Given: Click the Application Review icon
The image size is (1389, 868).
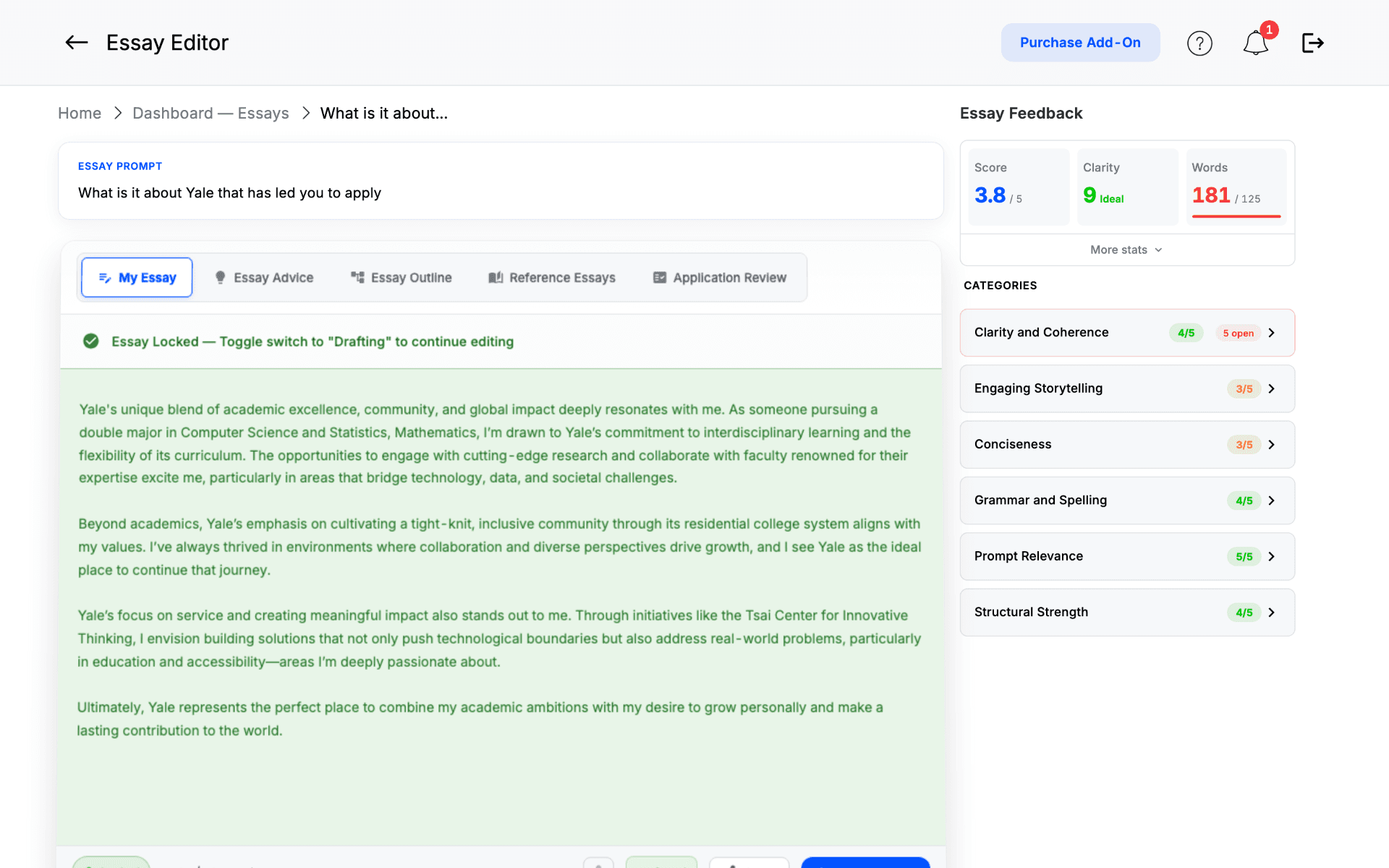Looking at the screenshot, I should (660, 278).
